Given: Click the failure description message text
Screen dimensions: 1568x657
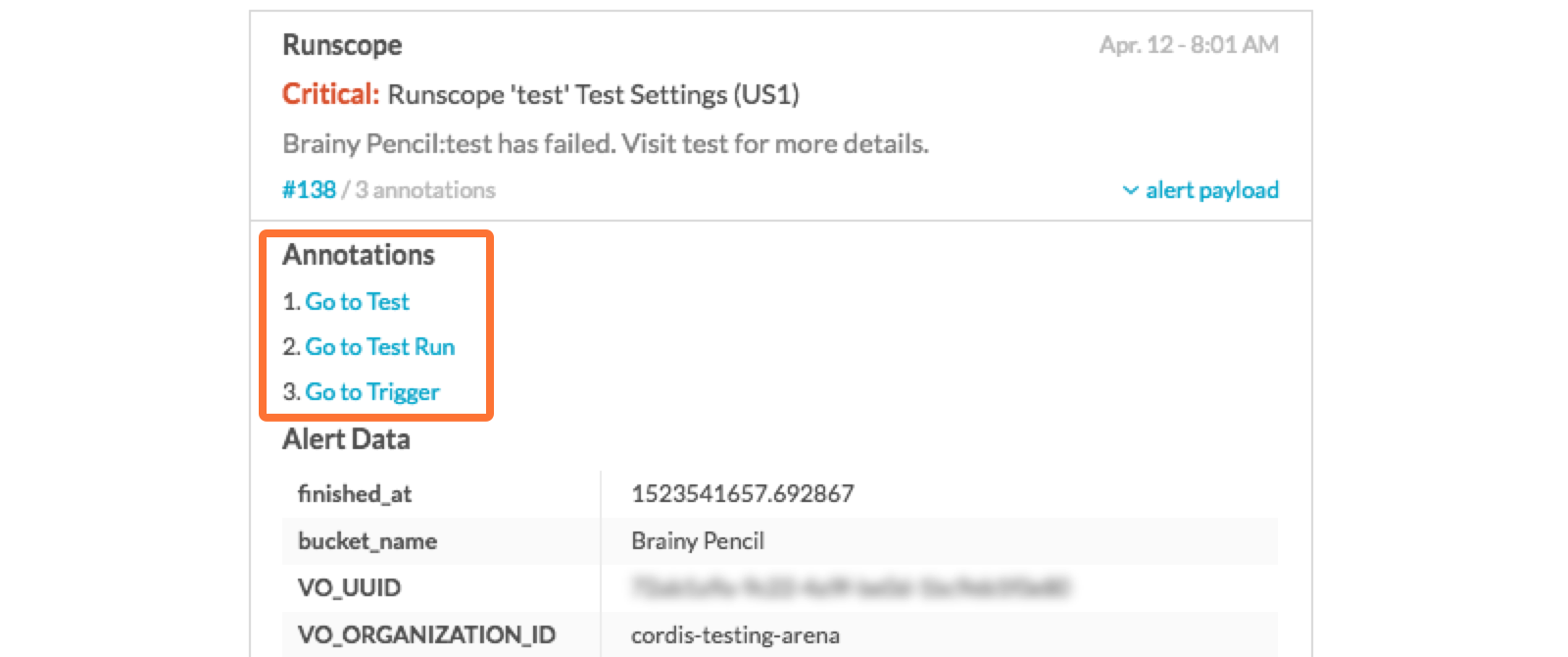Looking at the screenshot, I should coord(605,143).
